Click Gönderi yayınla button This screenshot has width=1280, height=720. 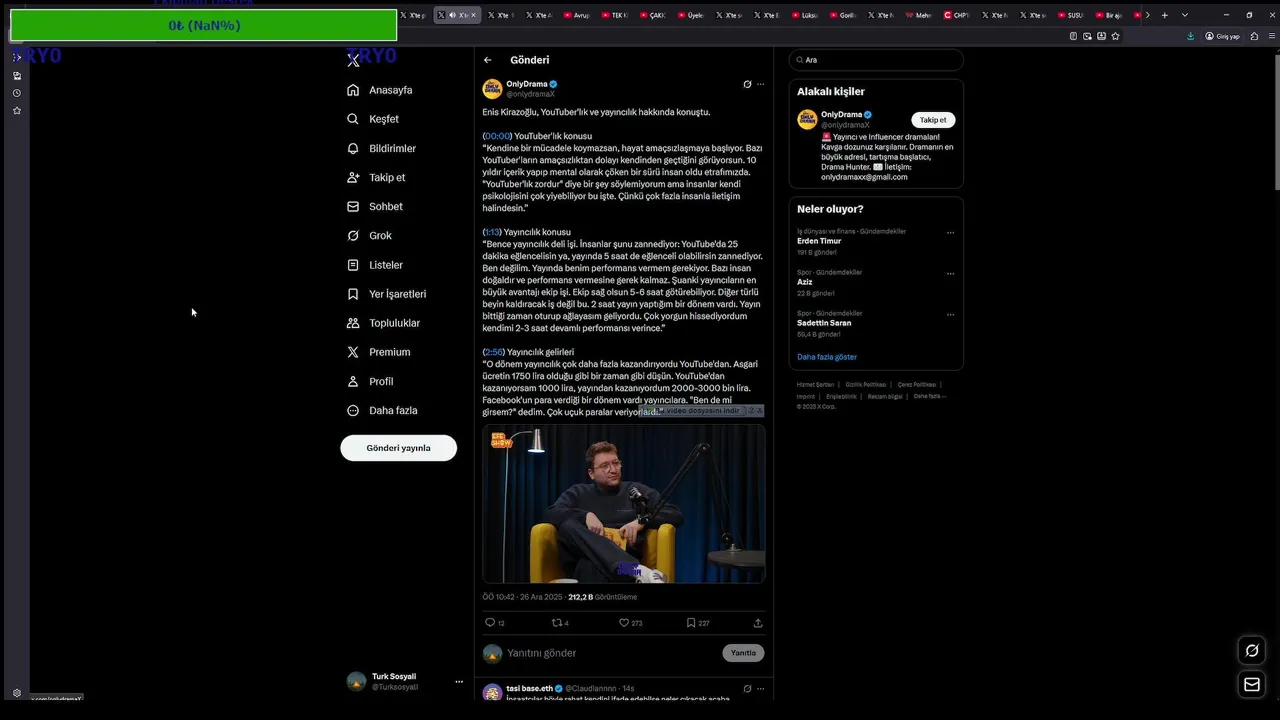point(398,448)
